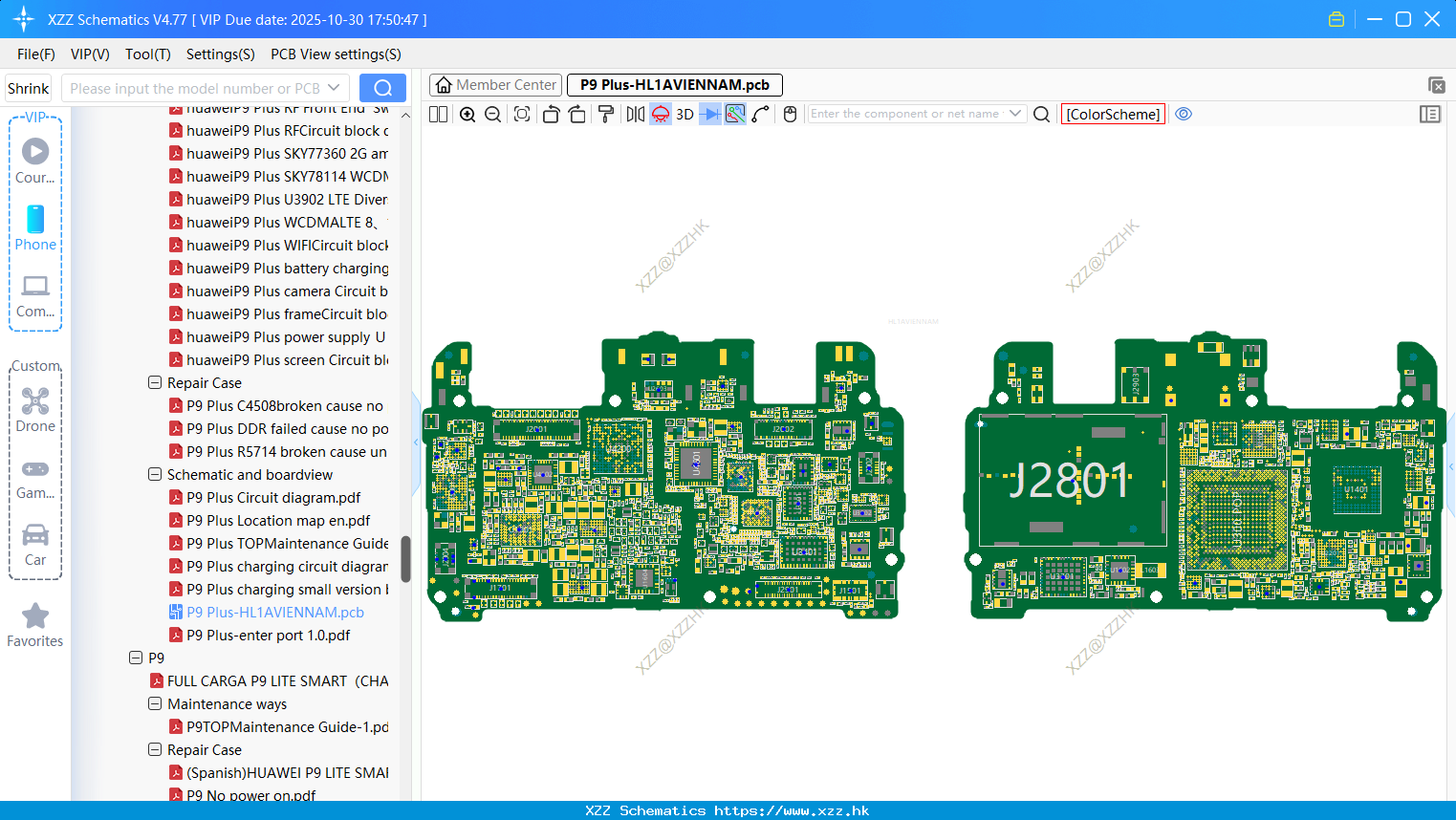The image size is (1456, 820).
Task: Toggle the eye visibility icon
Action: (1184, 114)
